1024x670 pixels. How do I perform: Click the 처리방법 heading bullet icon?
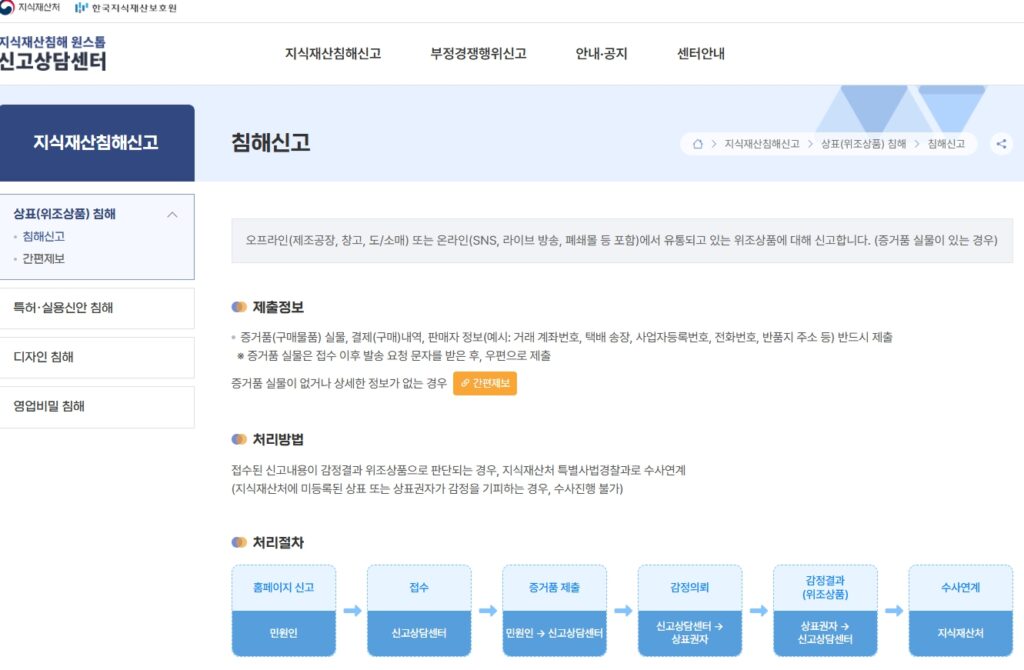coord(239,439)
